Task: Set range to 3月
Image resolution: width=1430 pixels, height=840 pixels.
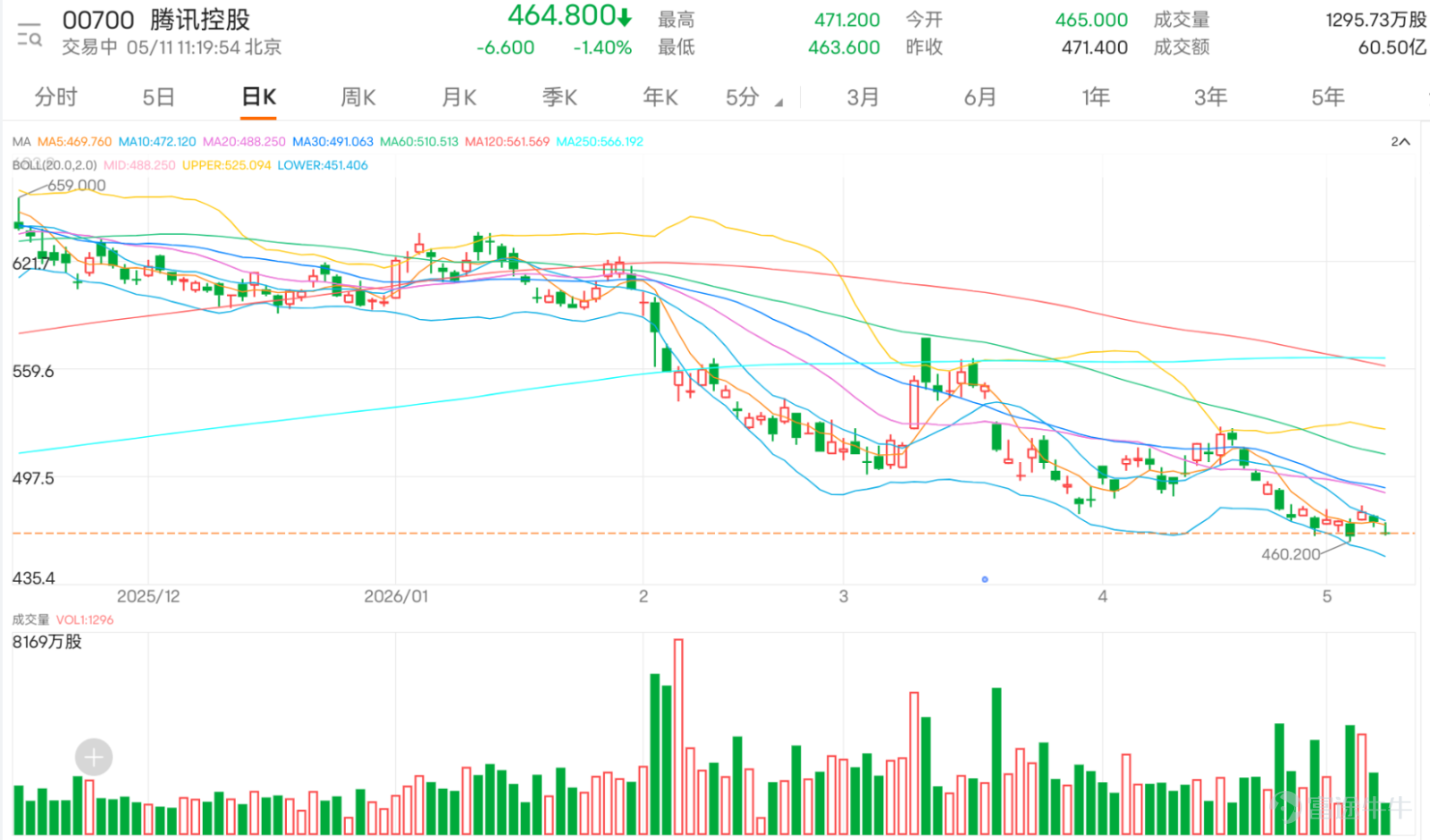Action: tap(863, 97)
